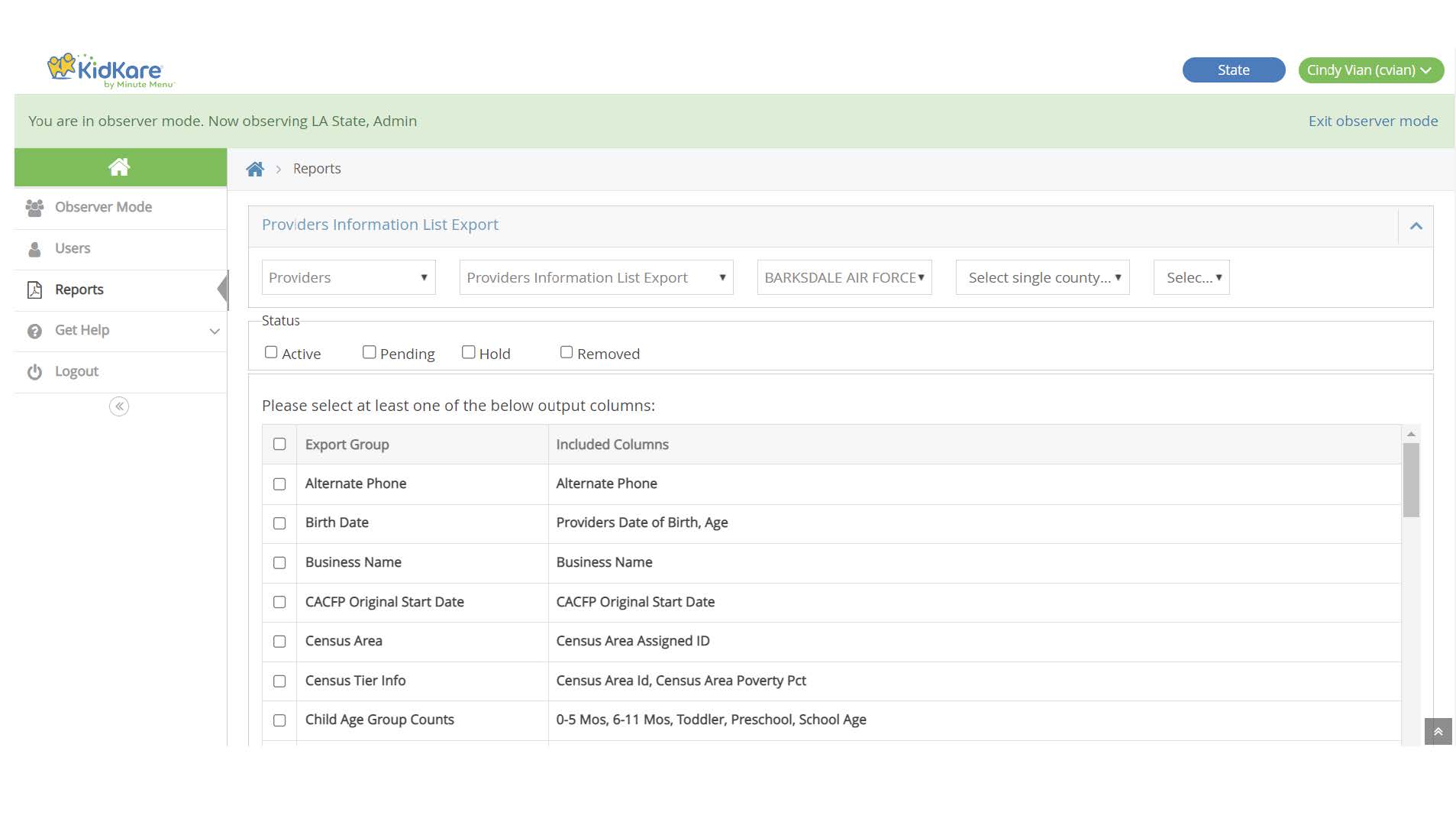The width and height of the screenshot is (1456, 825).
Task: Click the blue State button
Action: [1233, 70]
